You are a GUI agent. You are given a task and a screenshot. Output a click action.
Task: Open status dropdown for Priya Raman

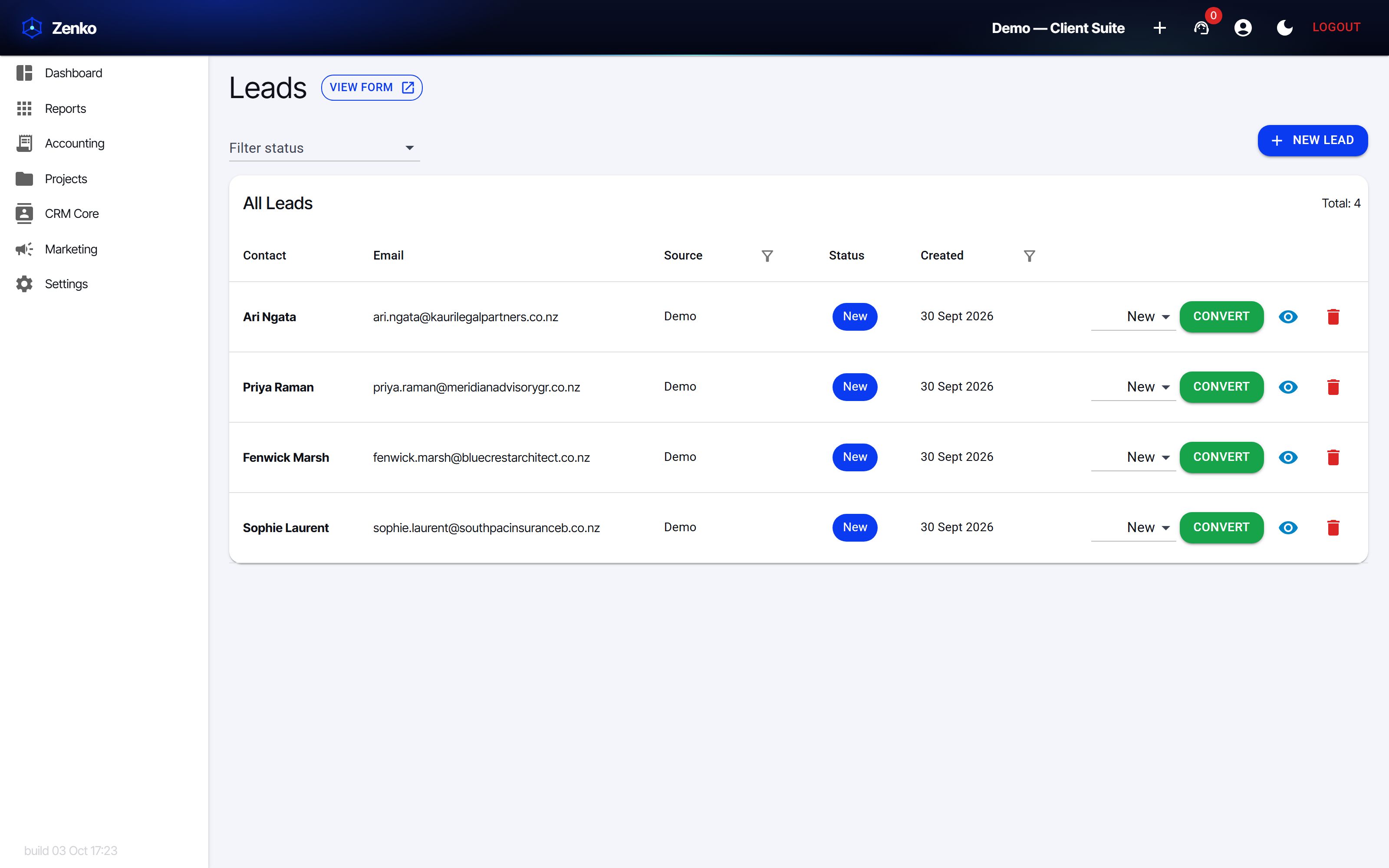point(1133,387)
